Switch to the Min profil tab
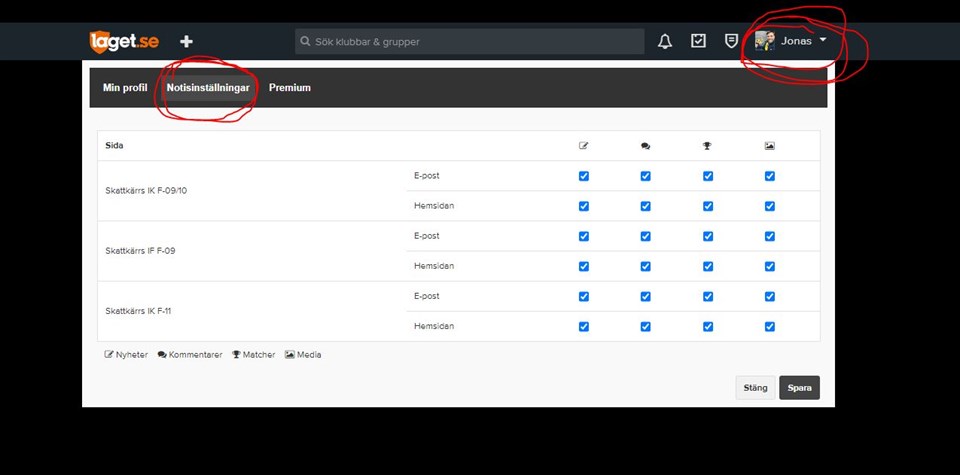Viewport: 960px width, 475px height. [125, 88]
